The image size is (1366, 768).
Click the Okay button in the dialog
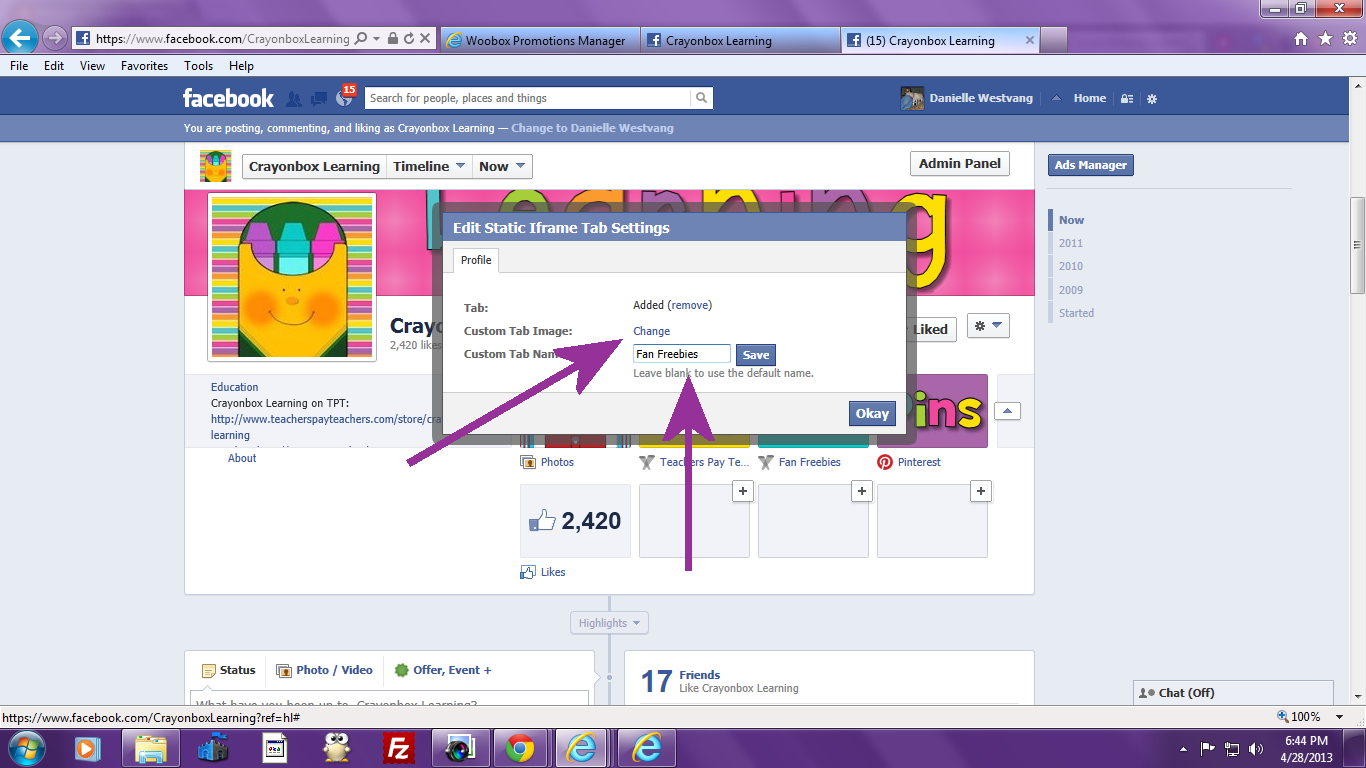pos(872,414)
